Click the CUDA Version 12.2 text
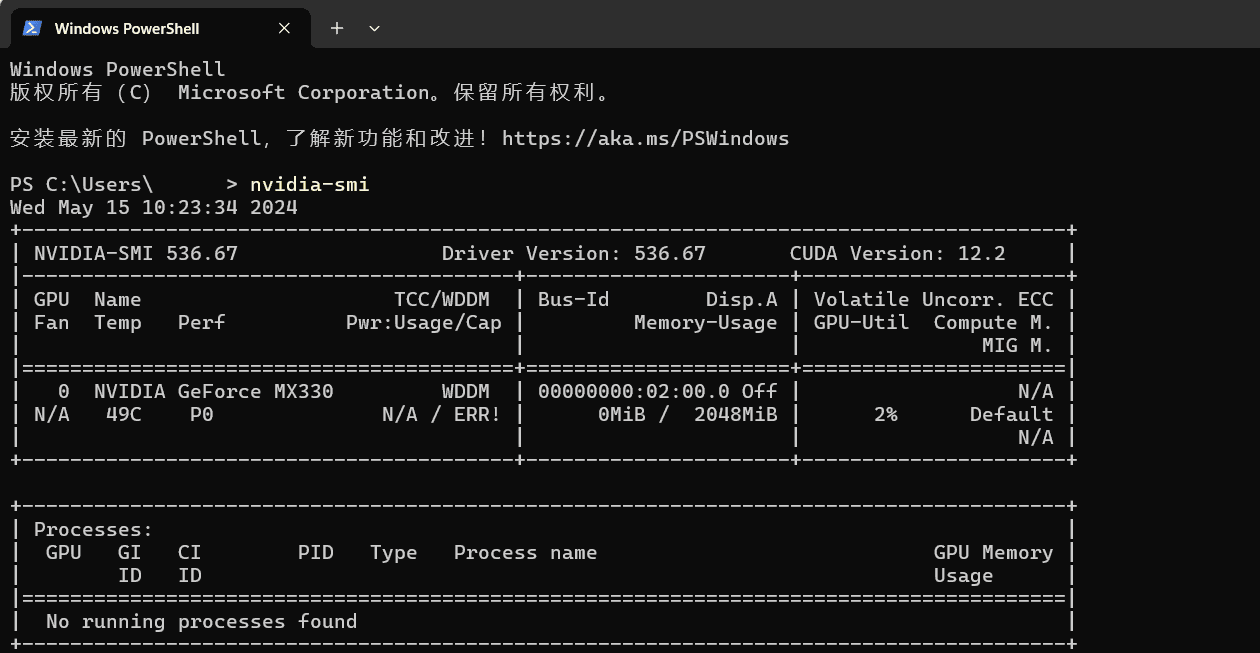The height and width of the screenshot is (653, 1260). (897, 254)
